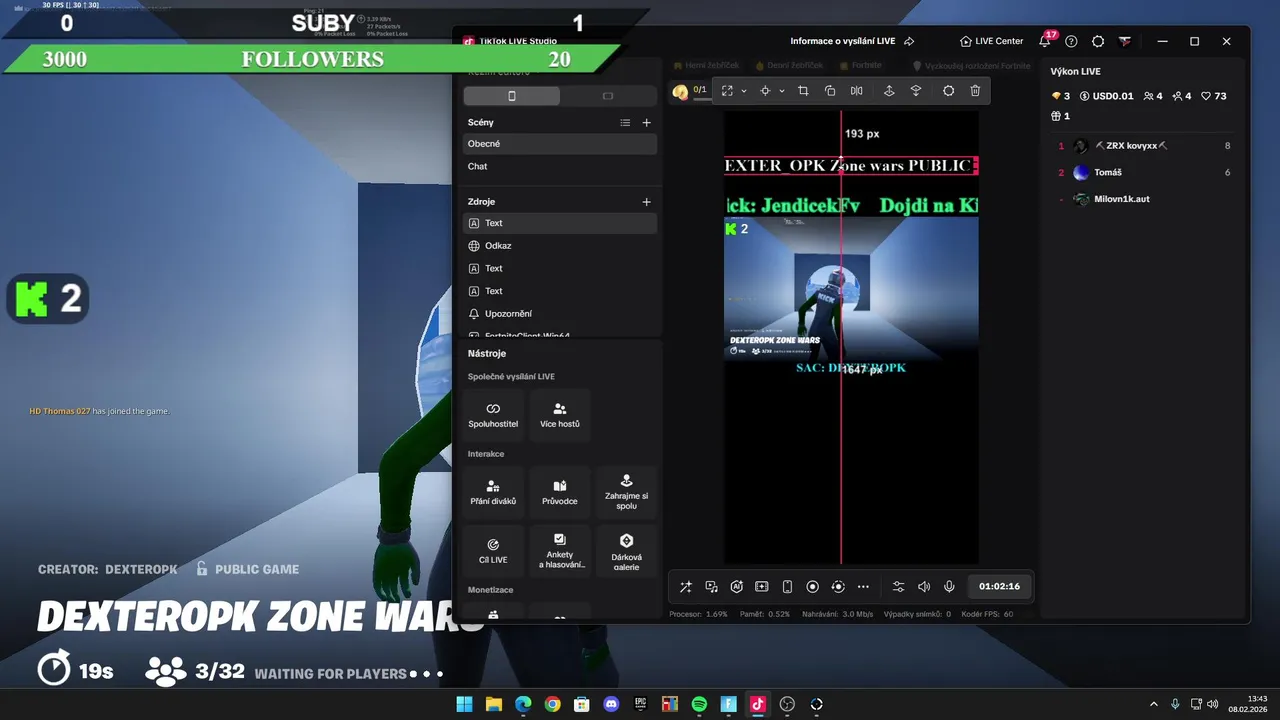The height and width of the screenshot is (720, 1280).
Task: Open the audio mixer sliders
Action: 899,587
